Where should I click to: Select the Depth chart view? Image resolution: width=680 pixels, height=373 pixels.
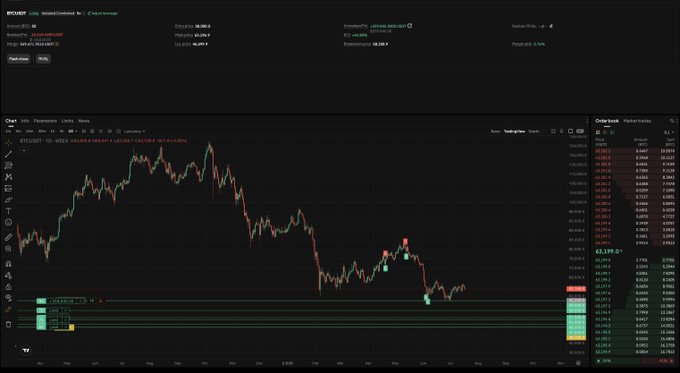click(534, 131)
